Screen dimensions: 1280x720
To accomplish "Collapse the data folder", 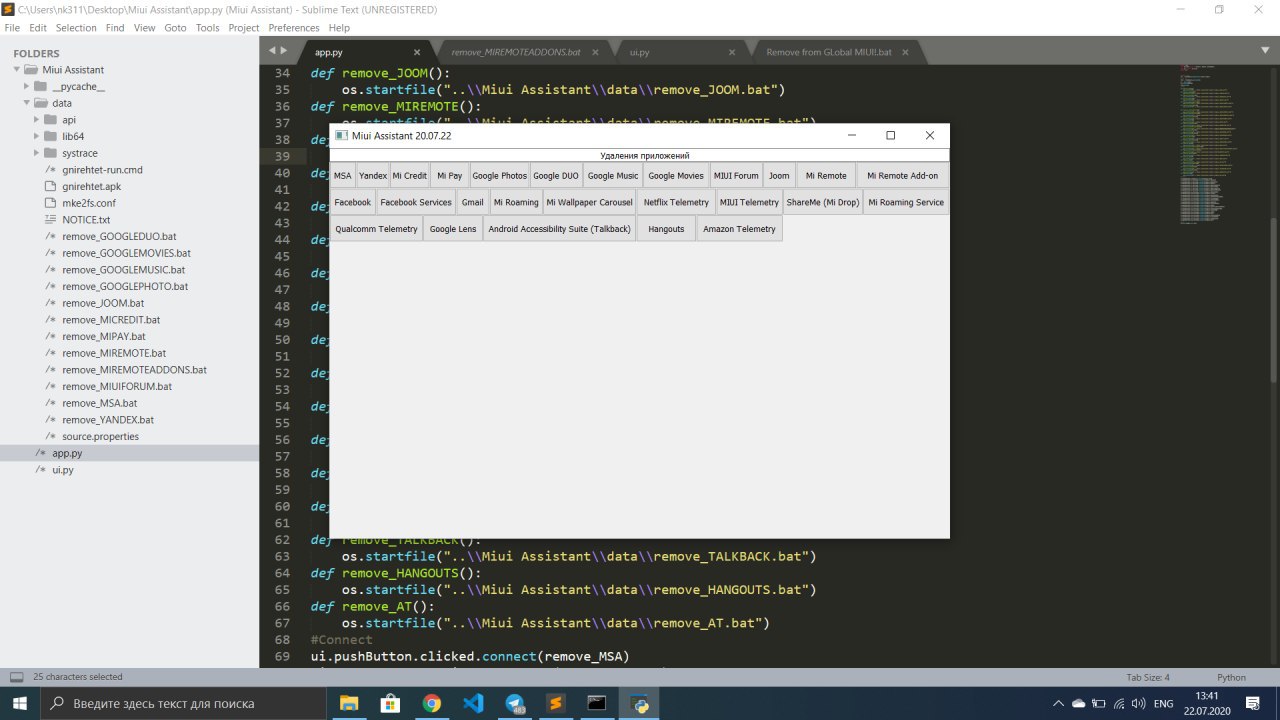I will [x=27, y=103].
